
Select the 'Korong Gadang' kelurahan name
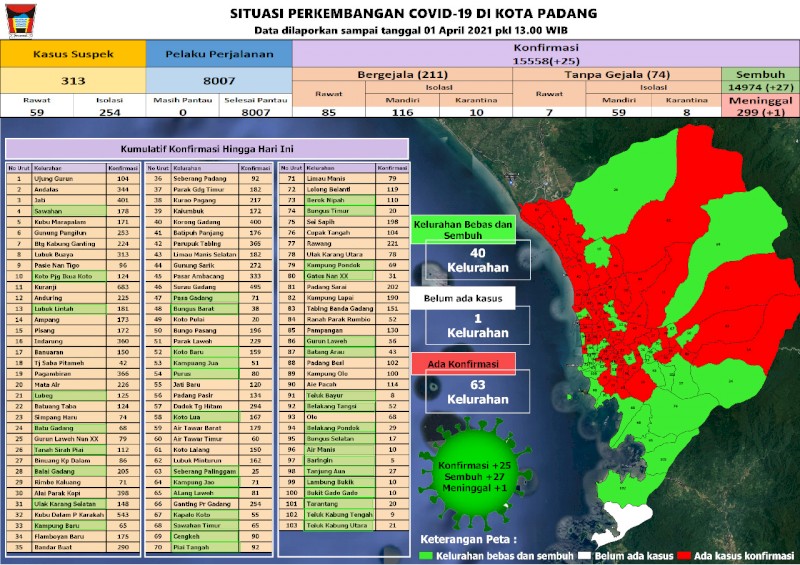(196, 222)
